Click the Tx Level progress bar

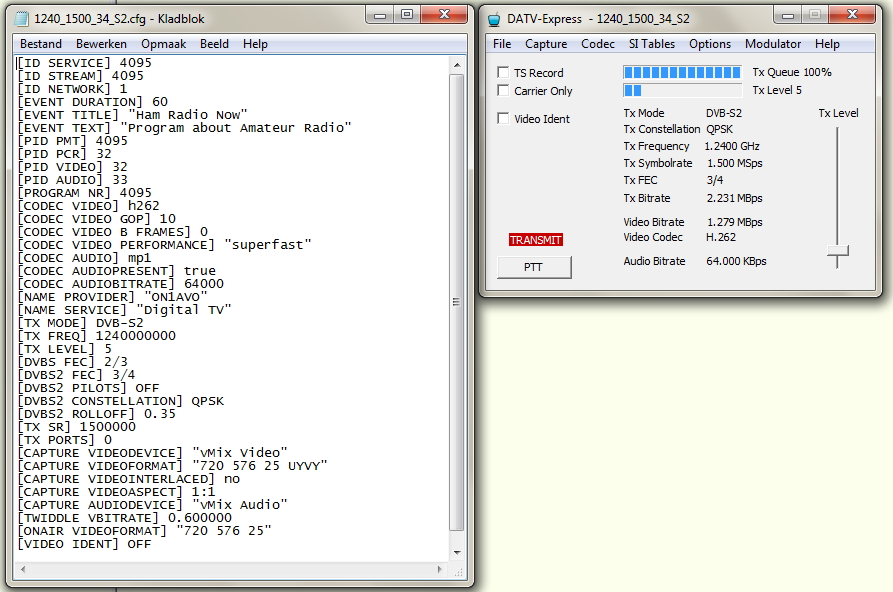click(x=683, y=90)
